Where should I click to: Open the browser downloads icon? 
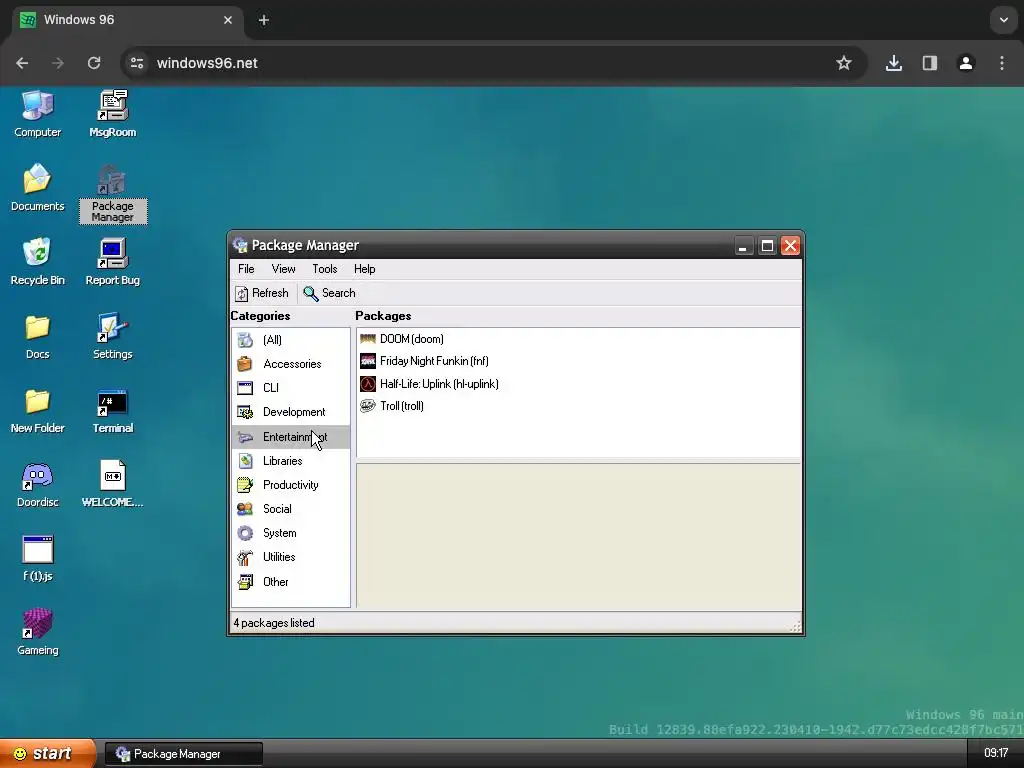[893, 63]
